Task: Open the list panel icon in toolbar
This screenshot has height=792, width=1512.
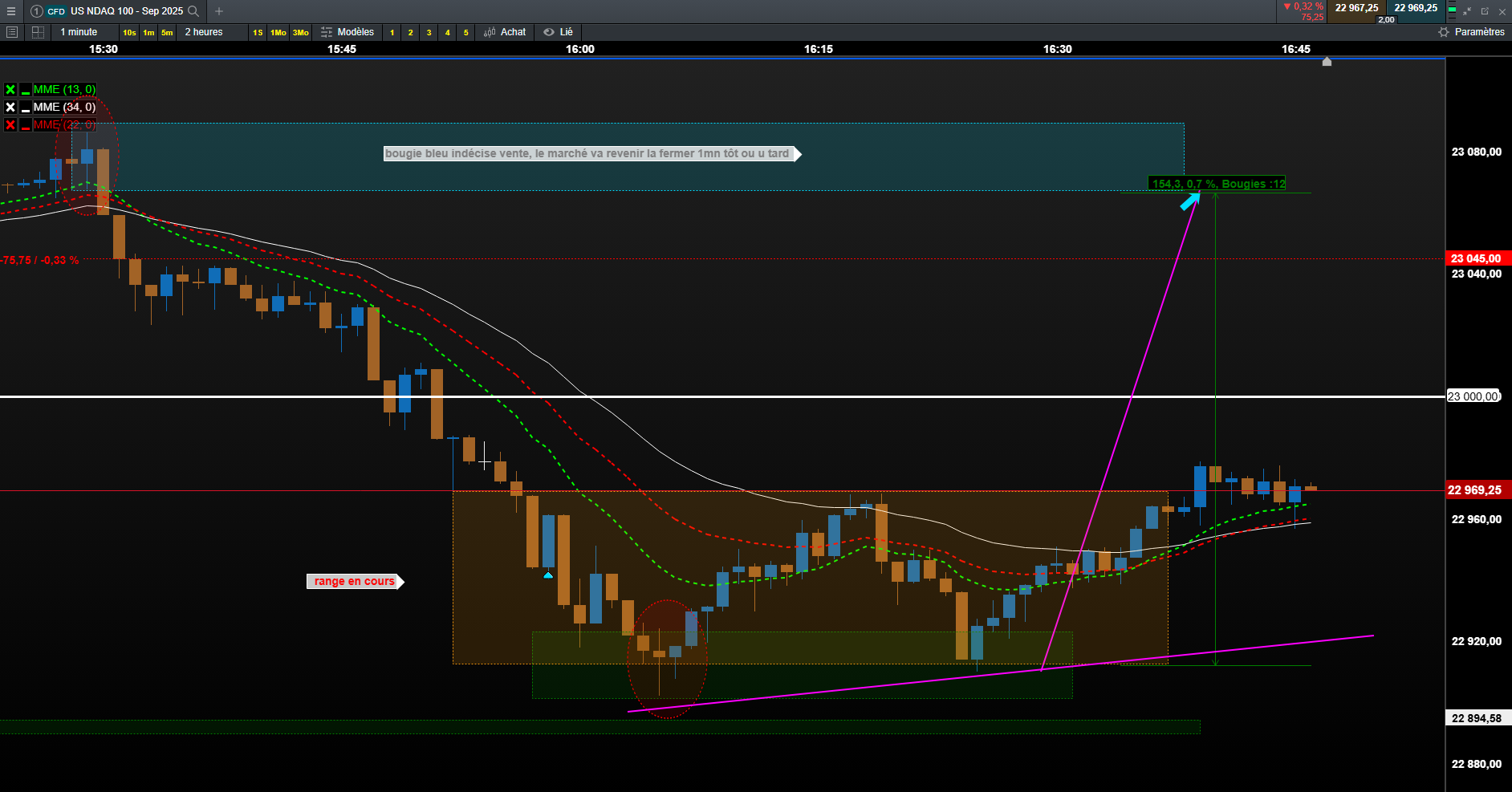Action: [11, 32]
